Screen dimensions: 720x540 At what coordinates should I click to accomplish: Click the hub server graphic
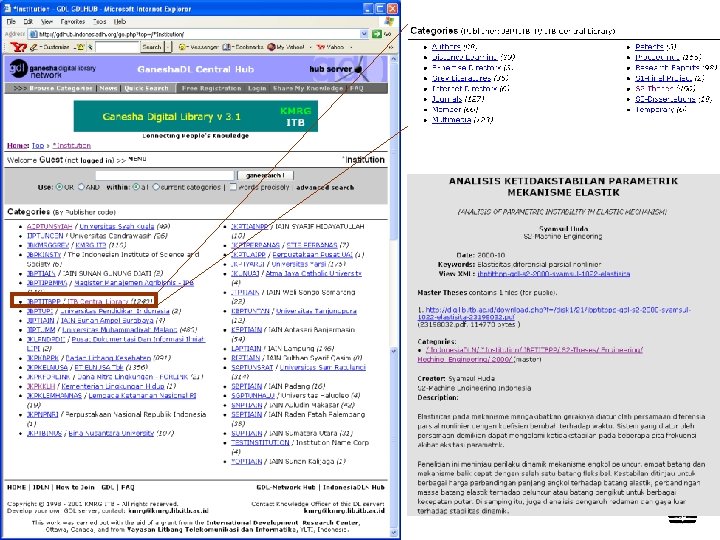(336, 69)
